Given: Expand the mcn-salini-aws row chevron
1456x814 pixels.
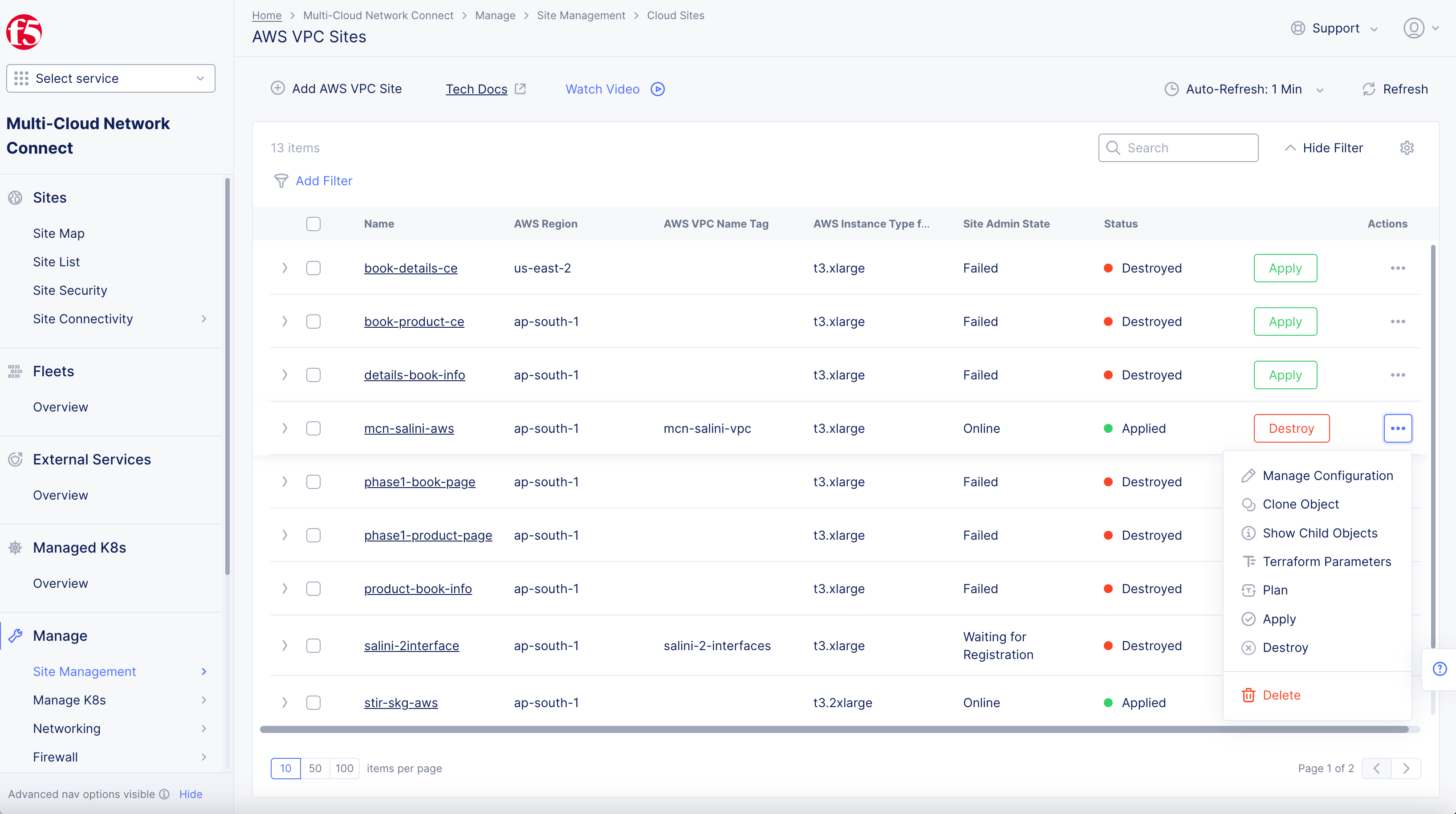Looking at the screenshot, I should pyautogui.click(x=285, y=428).
